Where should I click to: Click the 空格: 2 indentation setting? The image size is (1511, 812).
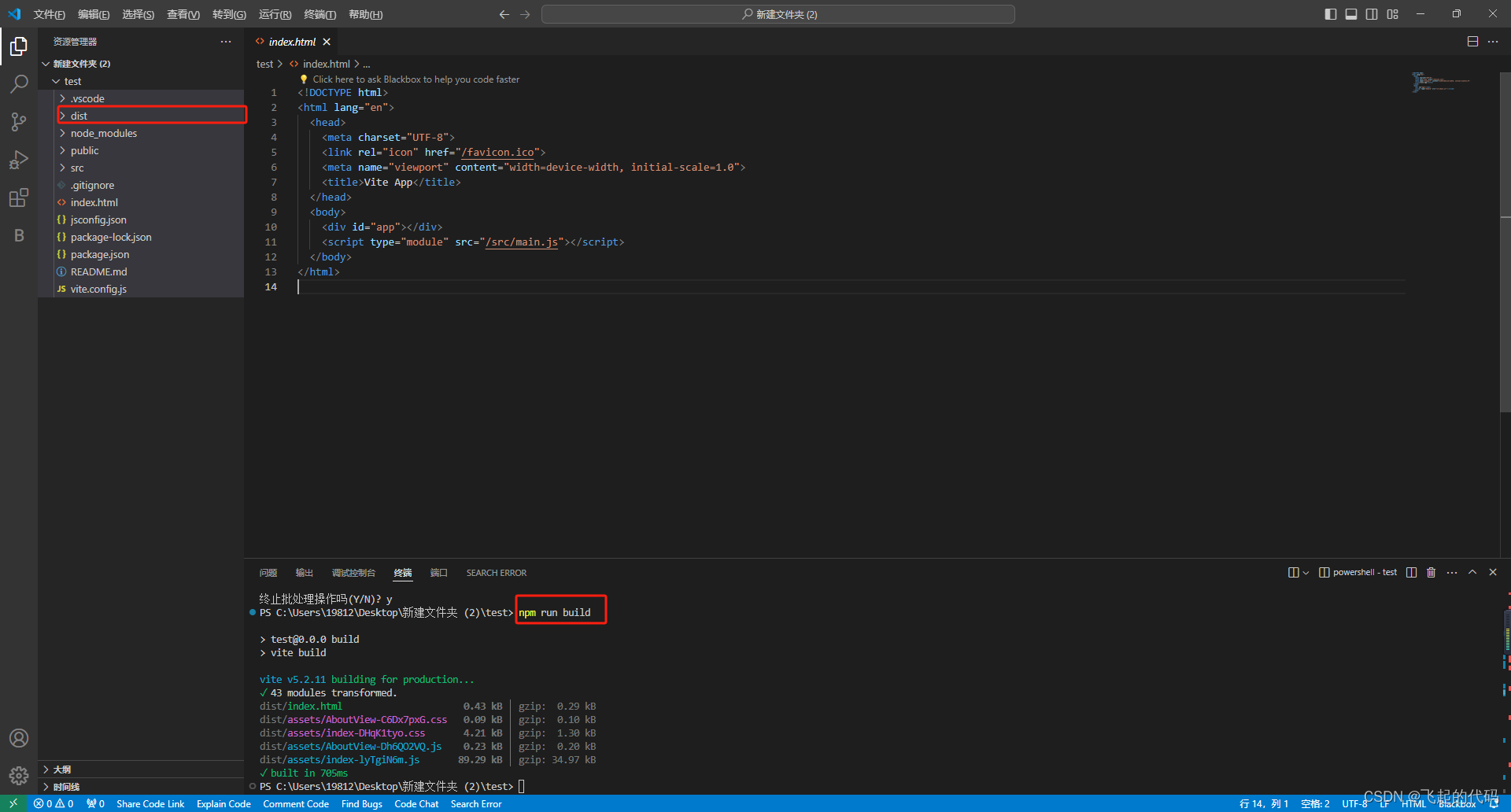tap(1315, 803)
